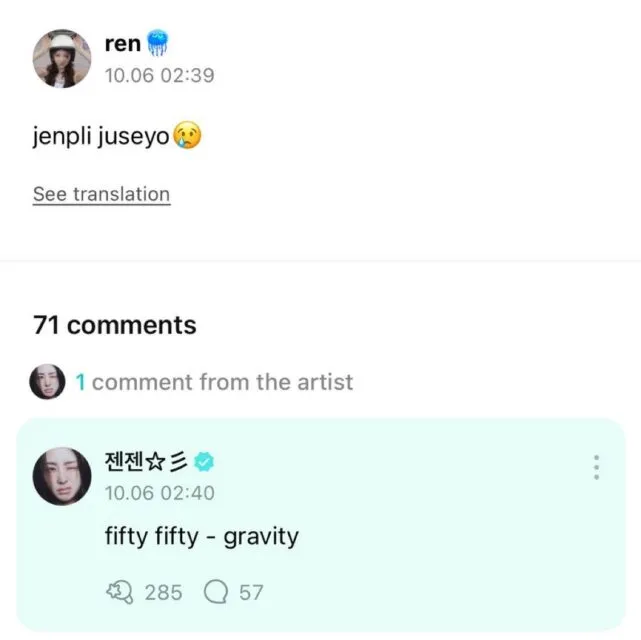Click the small artist avatar above comment

(x=48, y=381)
